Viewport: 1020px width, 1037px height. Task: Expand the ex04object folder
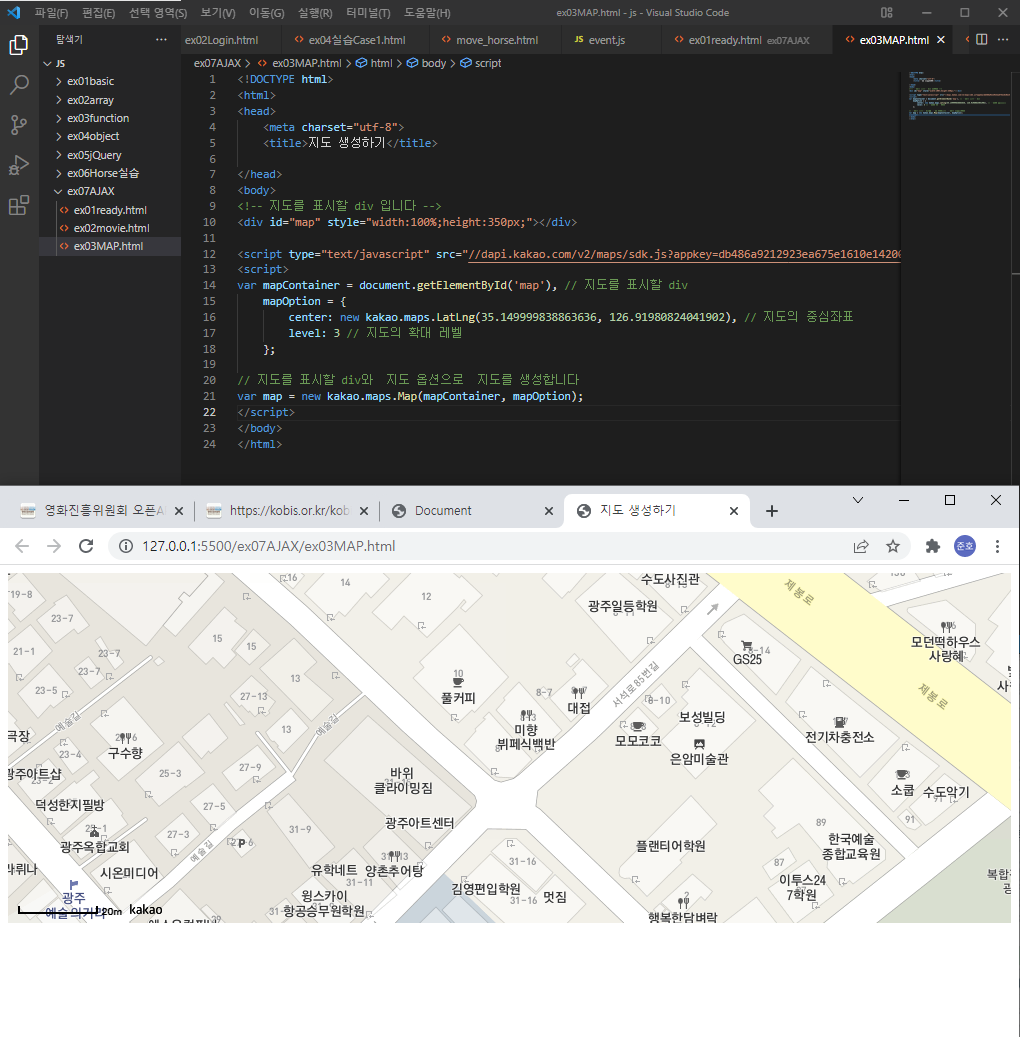59,136
